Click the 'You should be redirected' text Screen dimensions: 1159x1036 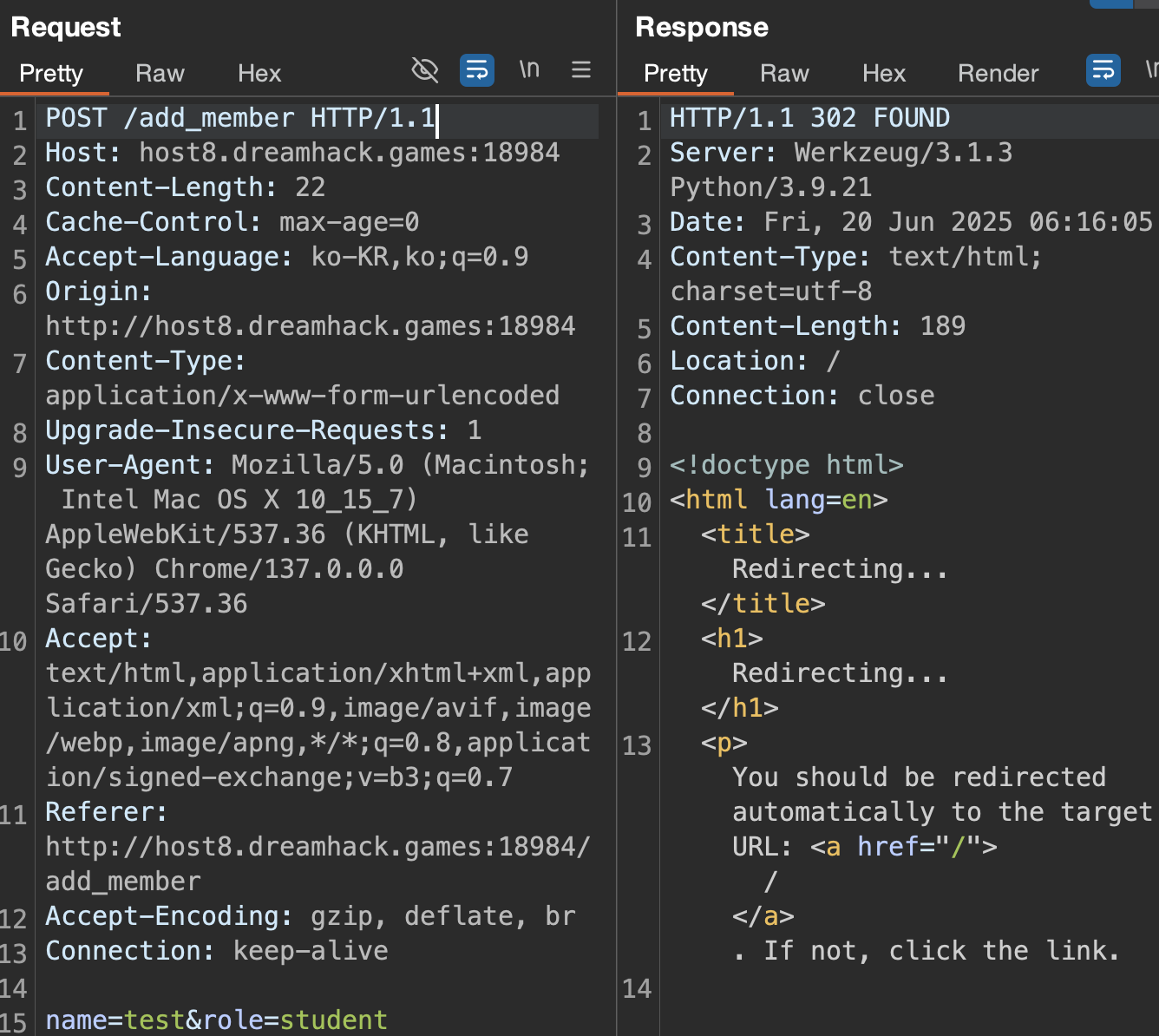tap(920, 777)
